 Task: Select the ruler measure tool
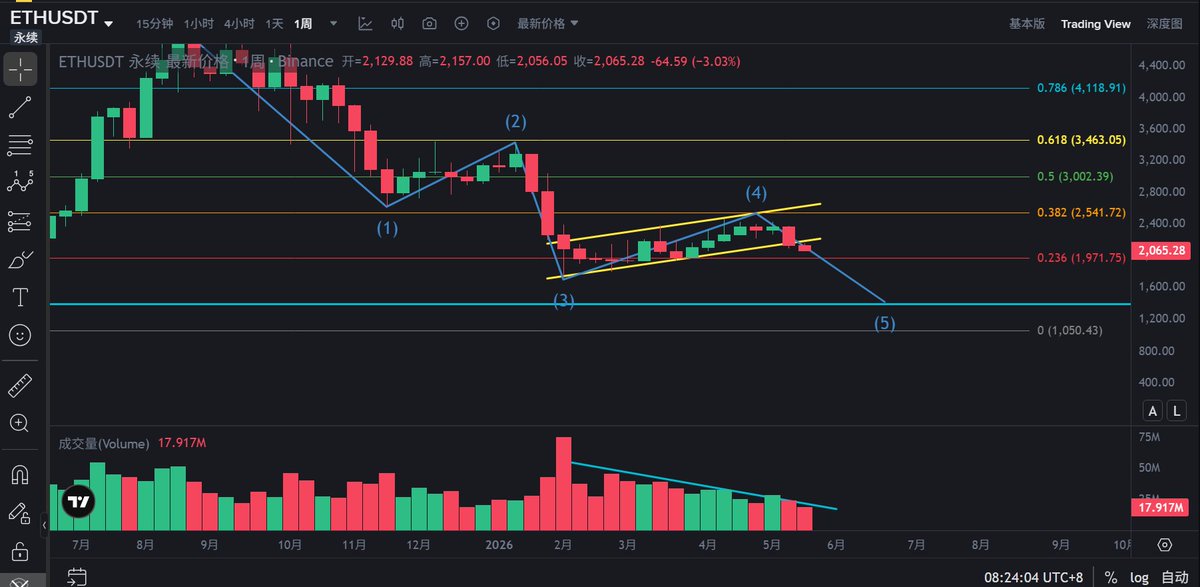tap(20, 385)
